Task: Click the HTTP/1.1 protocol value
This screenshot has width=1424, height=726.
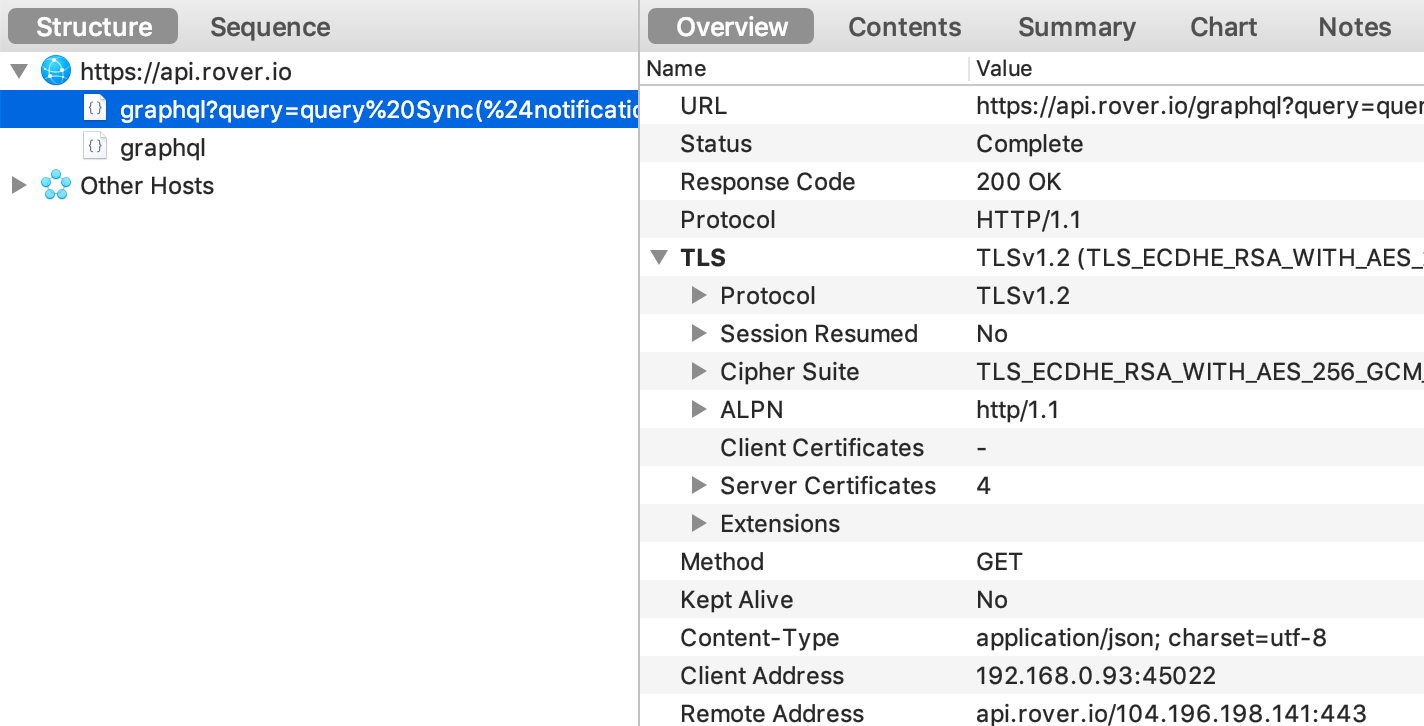Action: 1028,220
